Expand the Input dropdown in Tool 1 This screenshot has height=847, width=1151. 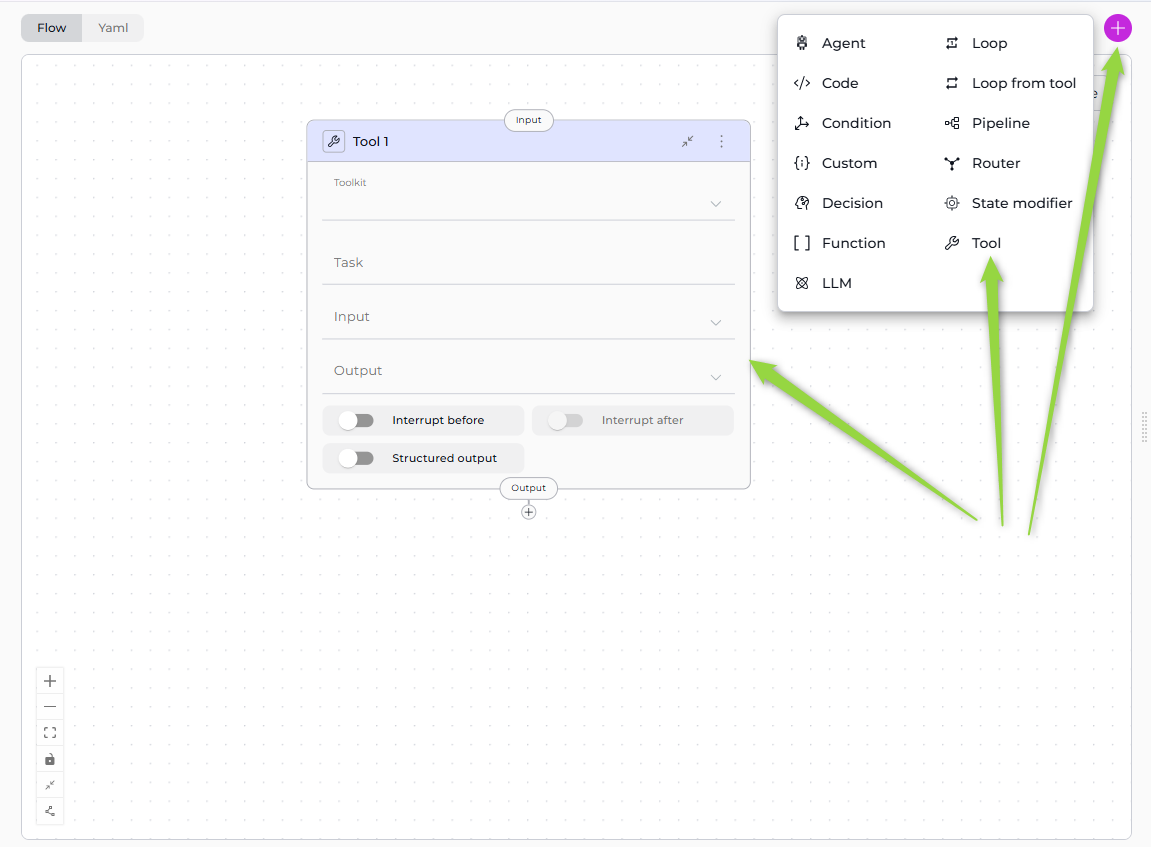tap(528, 318)
